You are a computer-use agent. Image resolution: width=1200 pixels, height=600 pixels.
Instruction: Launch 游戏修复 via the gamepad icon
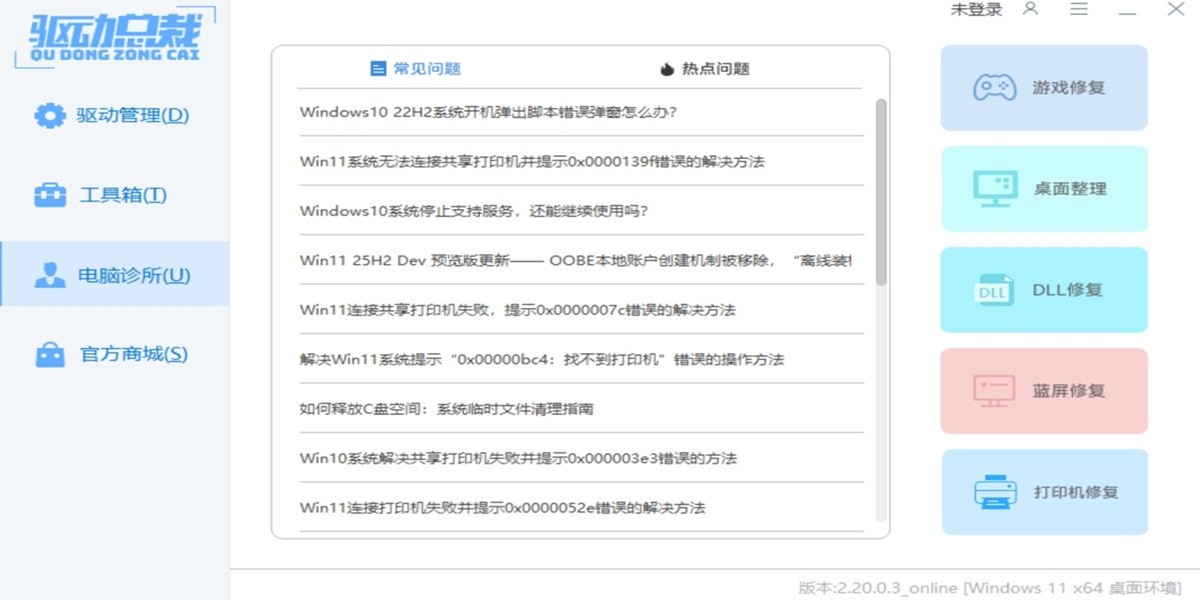[993, 87]
